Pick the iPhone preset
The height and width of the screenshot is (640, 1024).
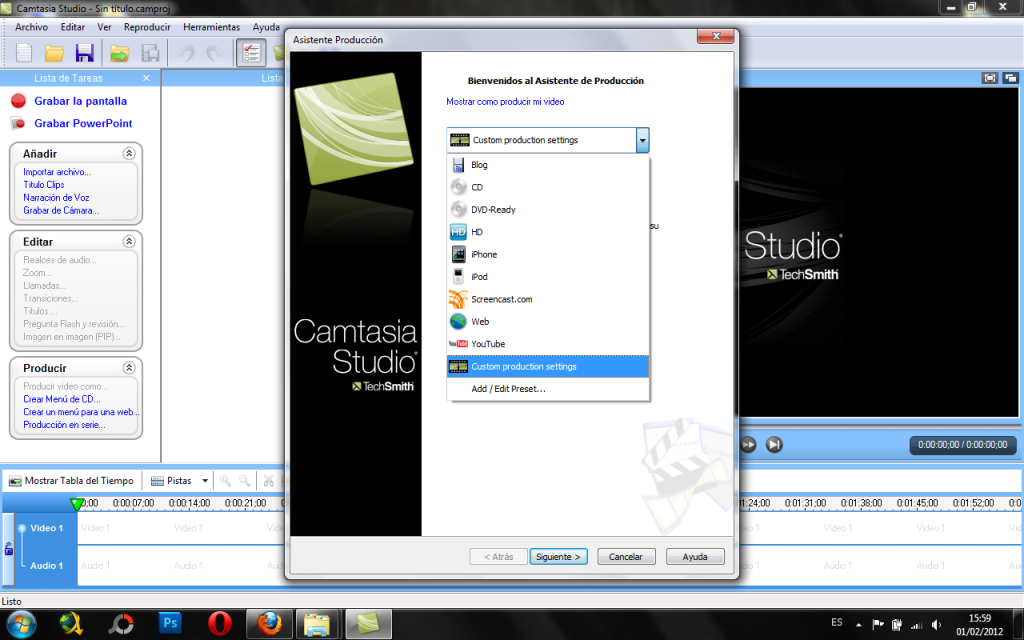pyautogui.click(x=548, y=255)
